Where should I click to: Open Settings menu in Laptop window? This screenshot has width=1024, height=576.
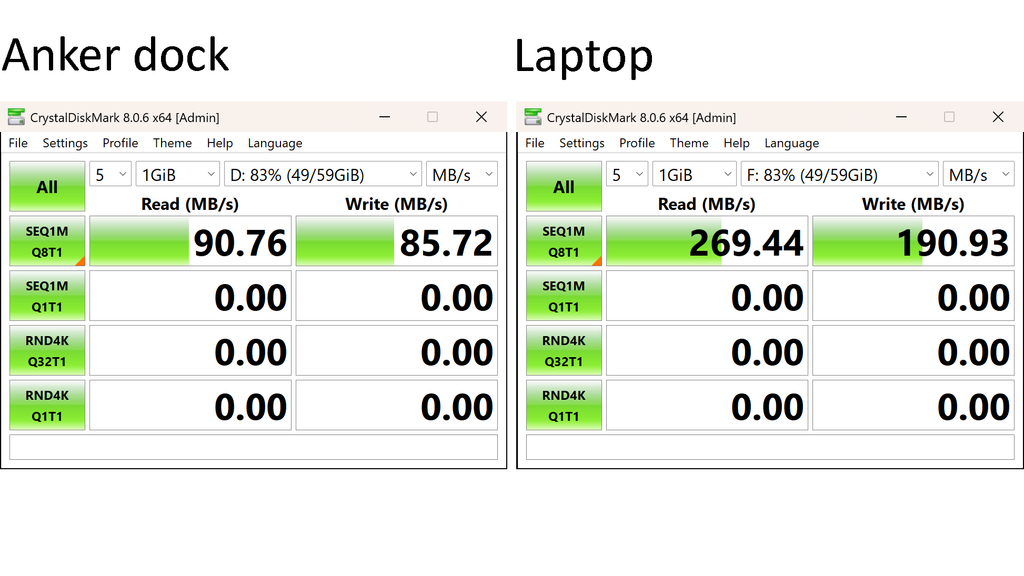tap(582, 143)
